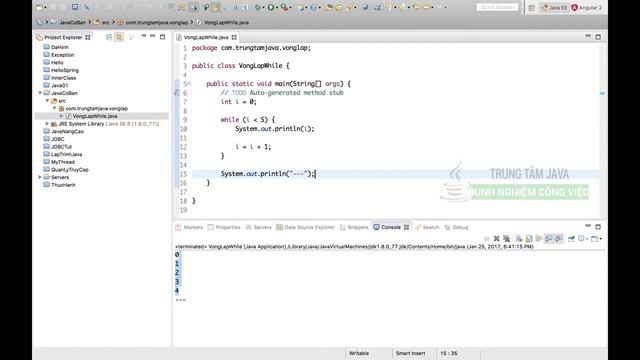Click Collapse All in Project Explorer
The width and height of the screenshot is (640, 360).
pos(109,37)
